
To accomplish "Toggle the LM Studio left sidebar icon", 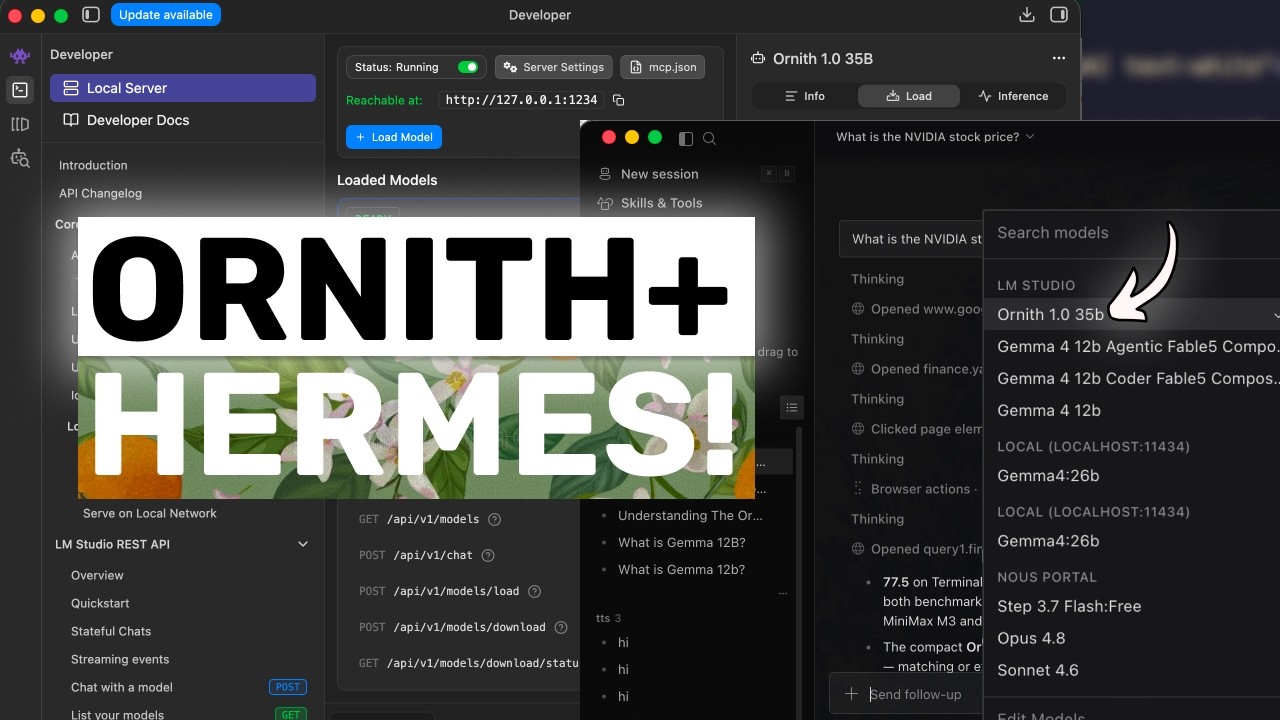I will pyautogui.click(x=91, y=15).
